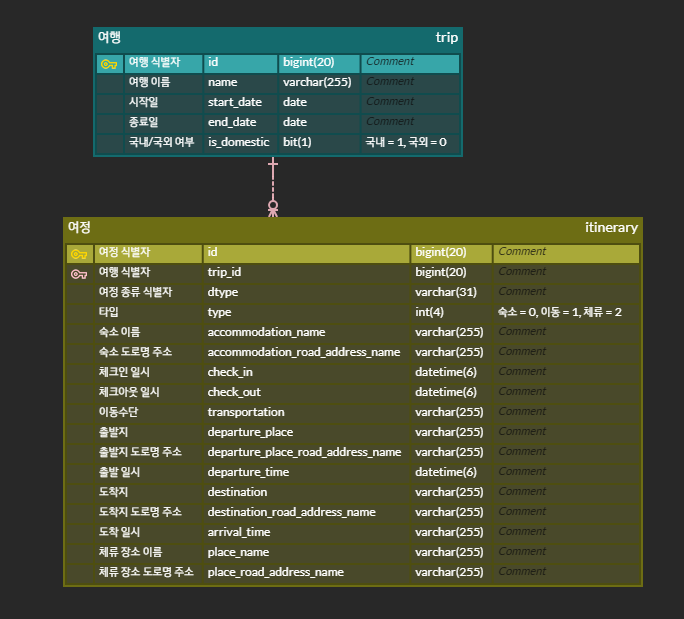
Task: Click the '출발지 도로명 주소' logical name cell
Action: coord(148,453)
